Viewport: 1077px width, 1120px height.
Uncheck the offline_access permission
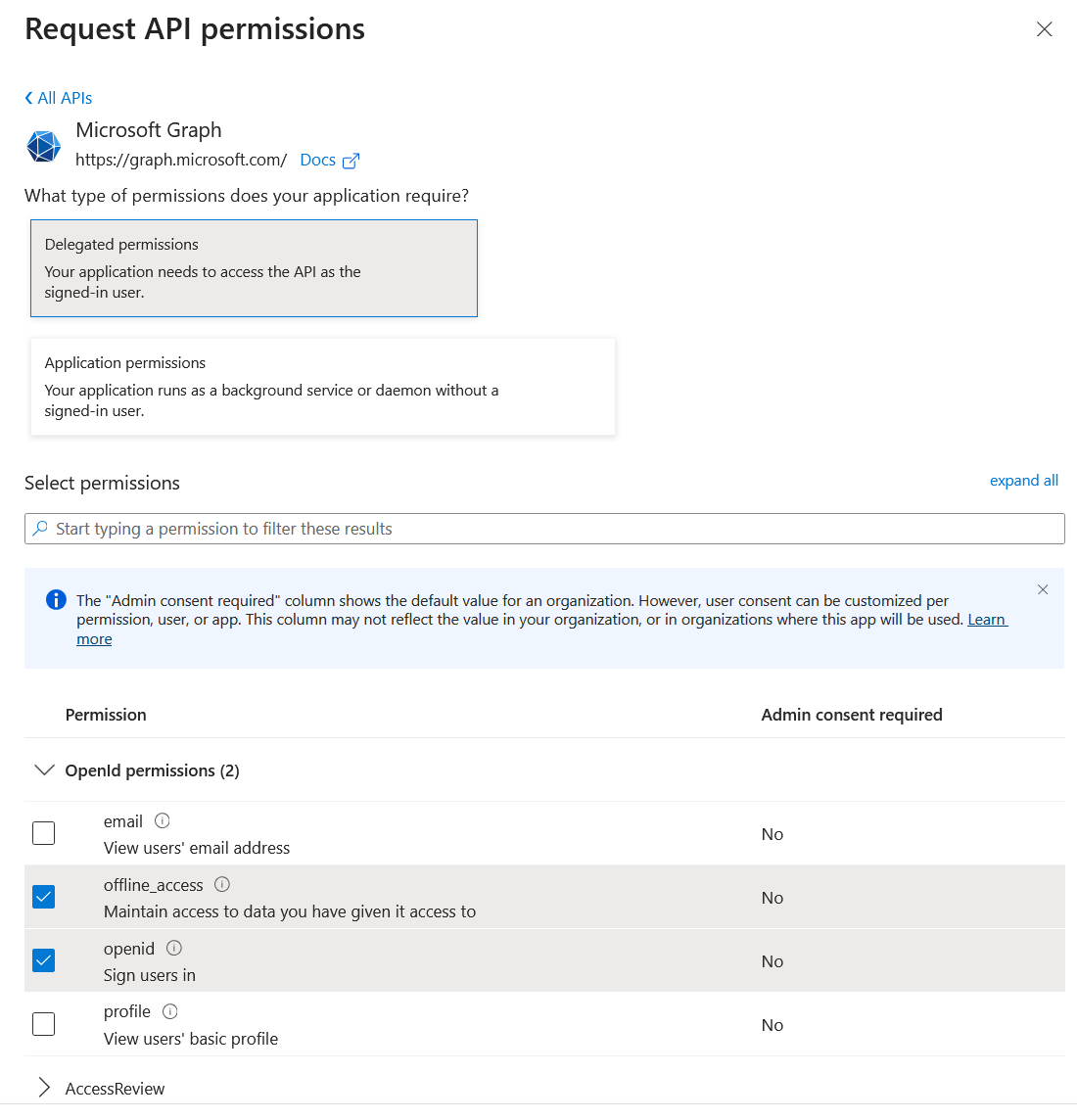pyautogui.click(x=44, y=897)
